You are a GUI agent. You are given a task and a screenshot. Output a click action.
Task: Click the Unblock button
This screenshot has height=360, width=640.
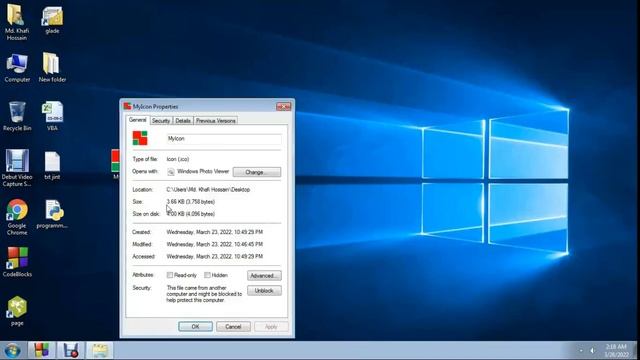pos(264,291)
